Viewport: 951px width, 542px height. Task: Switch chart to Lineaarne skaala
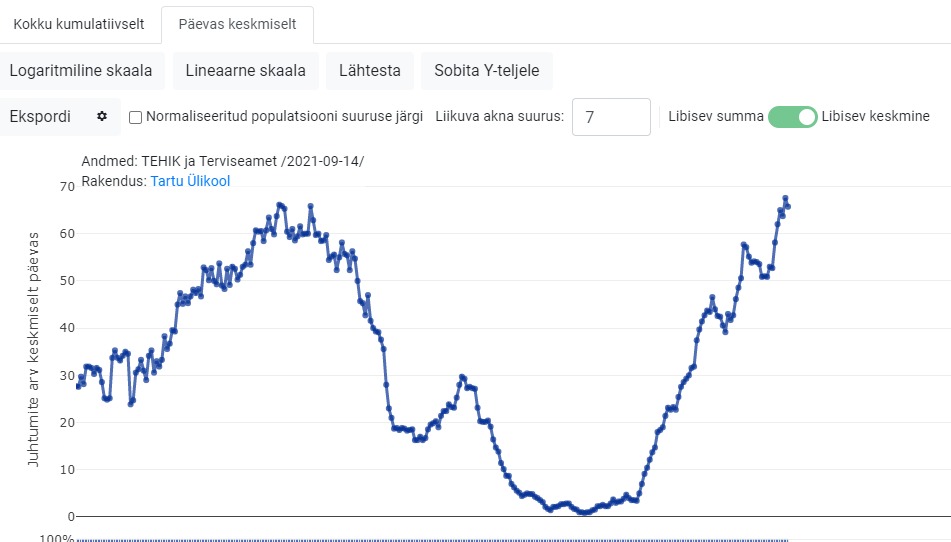pyautogui.click(x=246, y=70)
